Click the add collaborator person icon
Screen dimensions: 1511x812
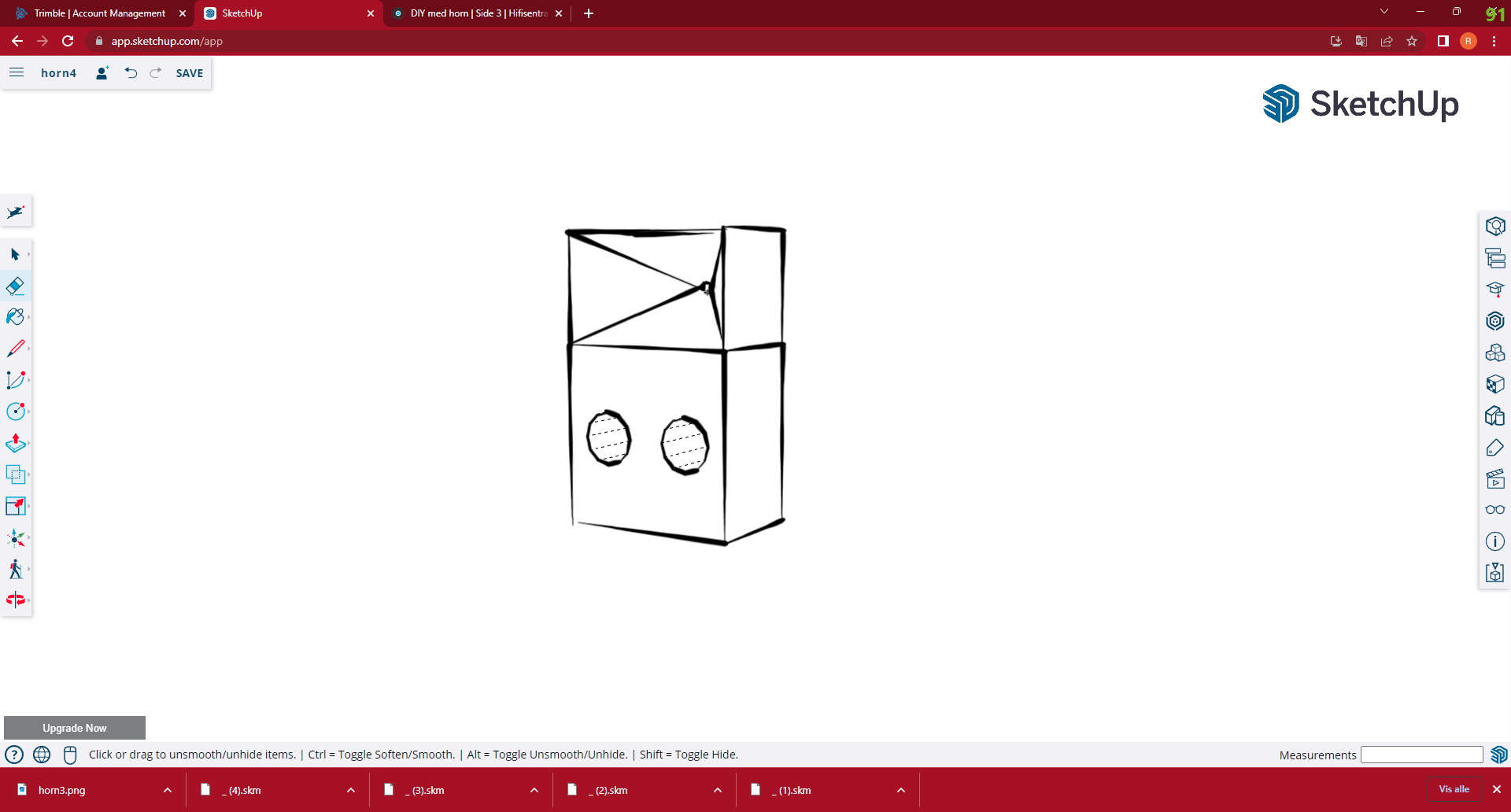[102, 72]
